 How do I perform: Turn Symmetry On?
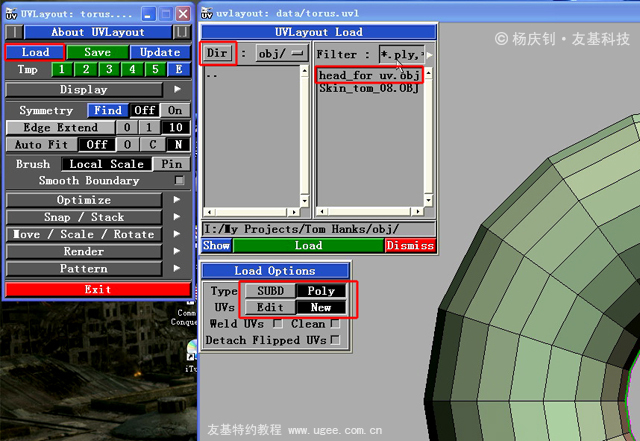click(x=175, y=110)
